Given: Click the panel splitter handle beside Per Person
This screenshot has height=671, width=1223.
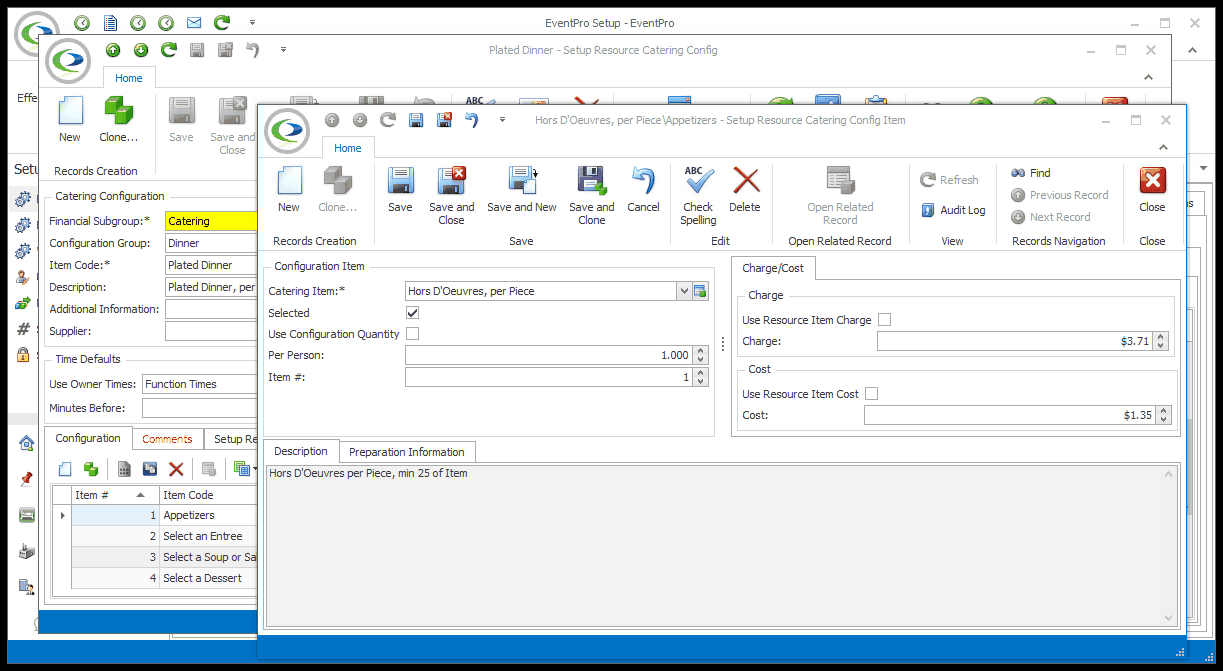Looking at the screenshot, I should click(723, 345).
